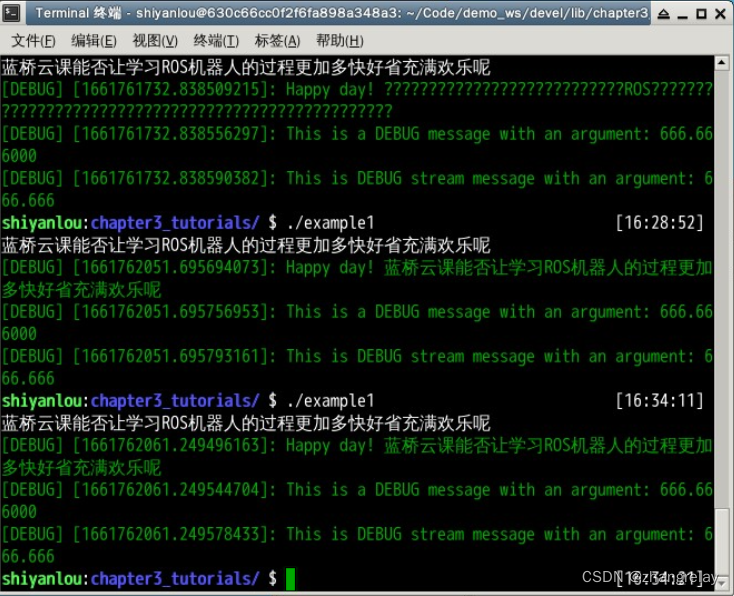Click the debug timestamp 1661761732.838509215

[x=170, y=89]
